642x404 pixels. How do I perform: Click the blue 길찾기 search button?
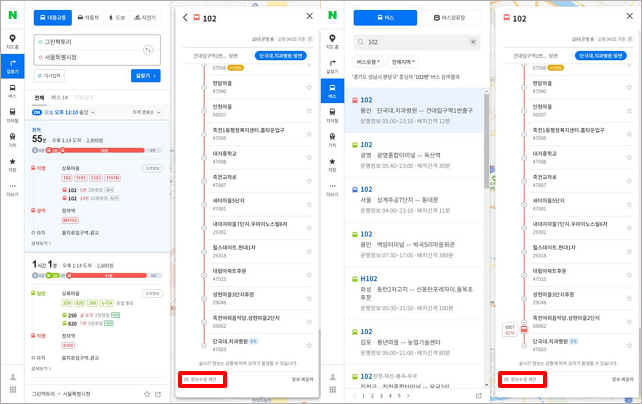click(x=146, y=76)
